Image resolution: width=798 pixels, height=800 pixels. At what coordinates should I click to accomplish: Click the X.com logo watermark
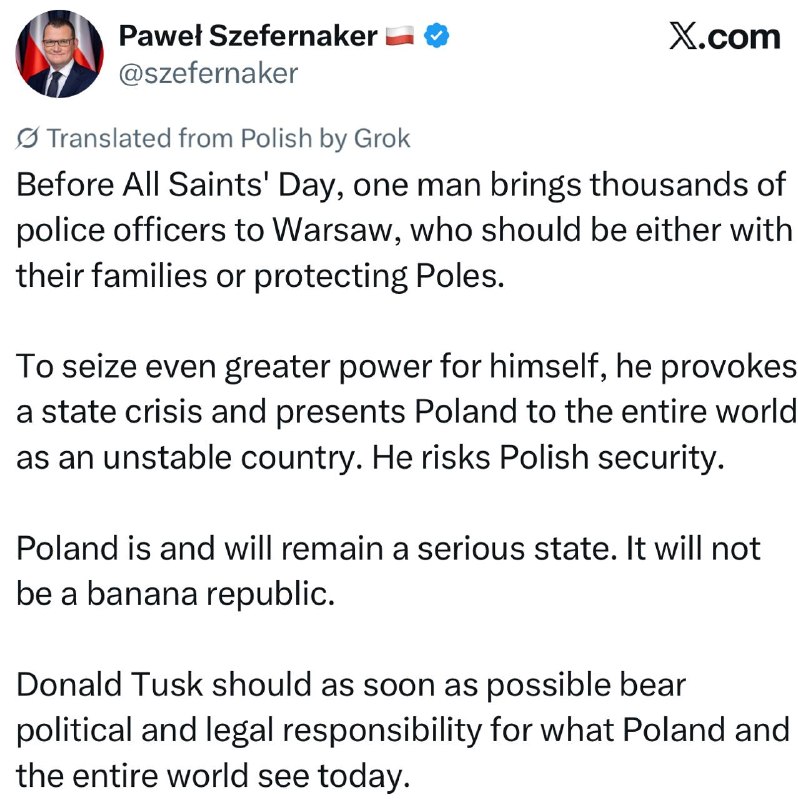pyautogui.click(x=725, y=37)
